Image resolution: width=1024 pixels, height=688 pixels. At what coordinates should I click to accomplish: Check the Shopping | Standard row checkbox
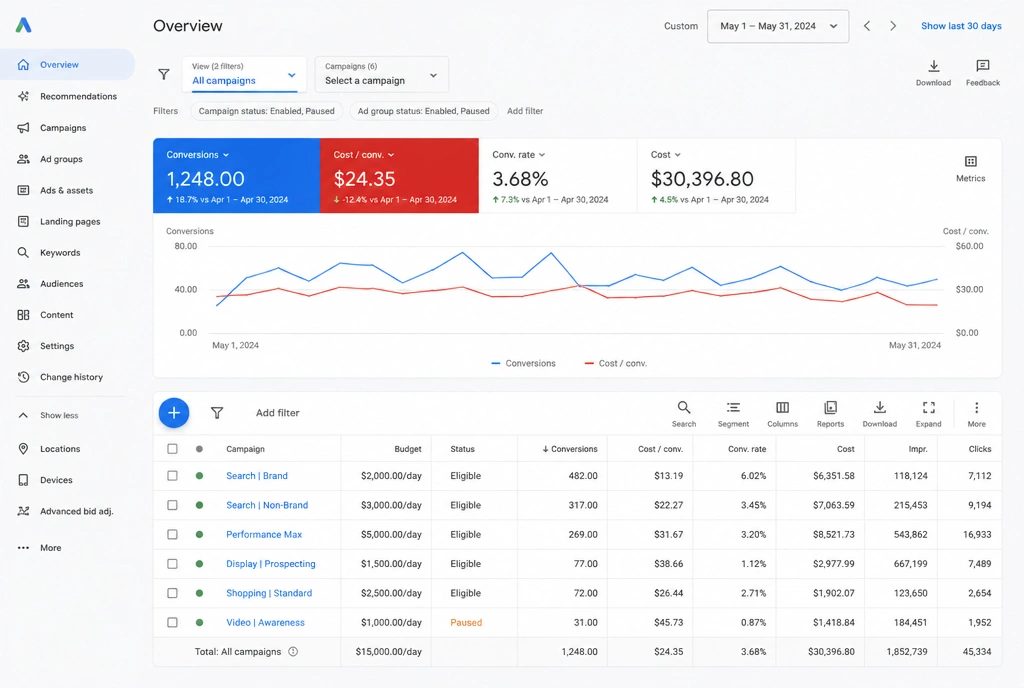click(x=172, y=593)
